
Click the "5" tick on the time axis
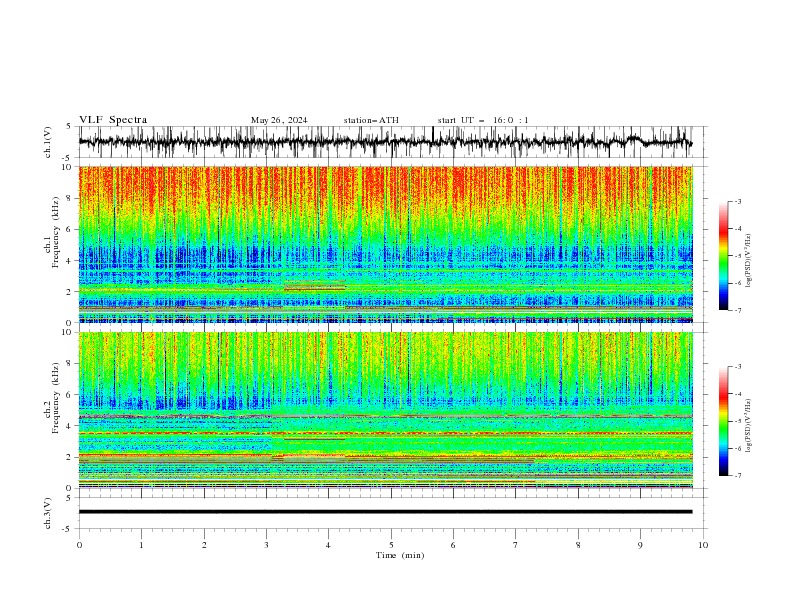pos(391,545)
